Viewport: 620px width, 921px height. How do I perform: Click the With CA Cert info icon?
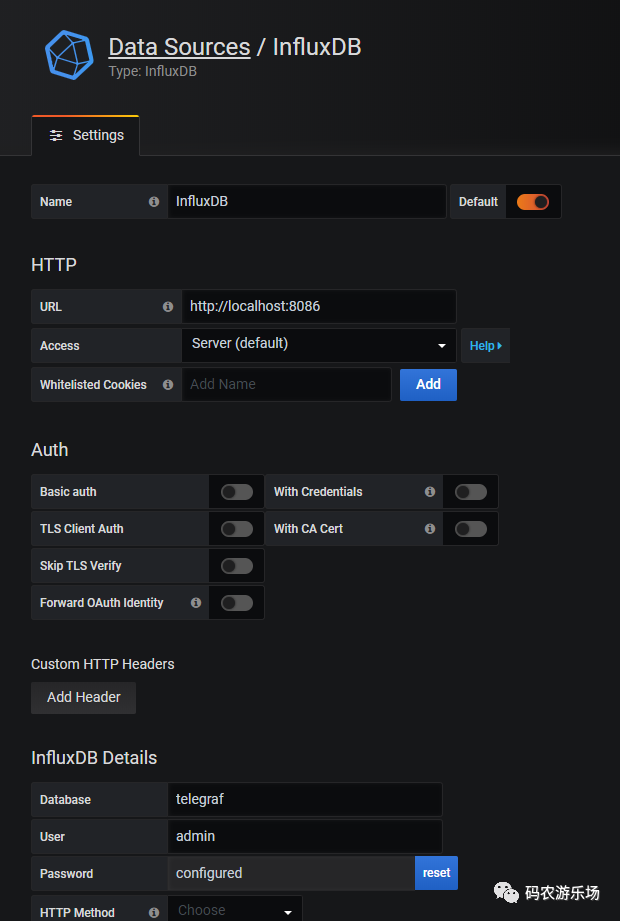[430, 529]
